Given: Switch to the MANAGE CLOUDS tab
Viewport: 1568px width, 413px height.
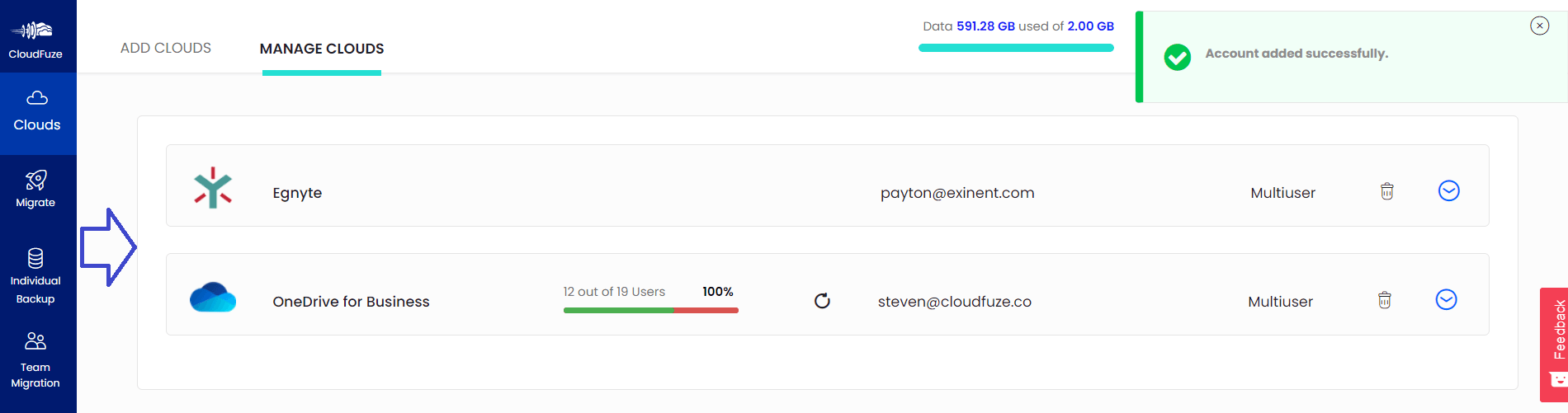Looking at the screenshot, I should pos(322,49).
